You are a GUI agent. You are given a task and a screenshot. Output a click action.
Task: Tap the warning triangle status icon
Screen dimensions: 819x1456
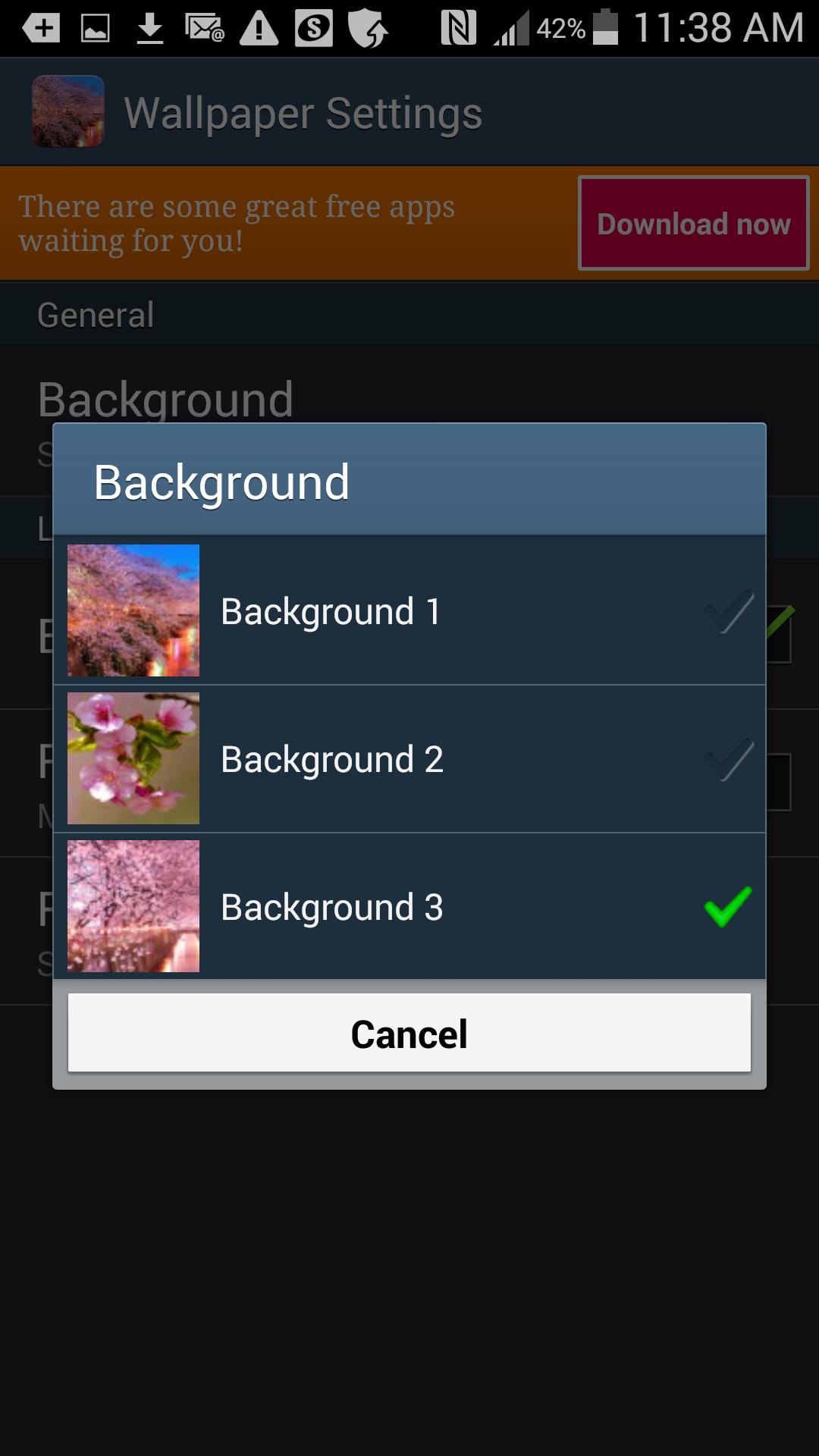(259, 29)
